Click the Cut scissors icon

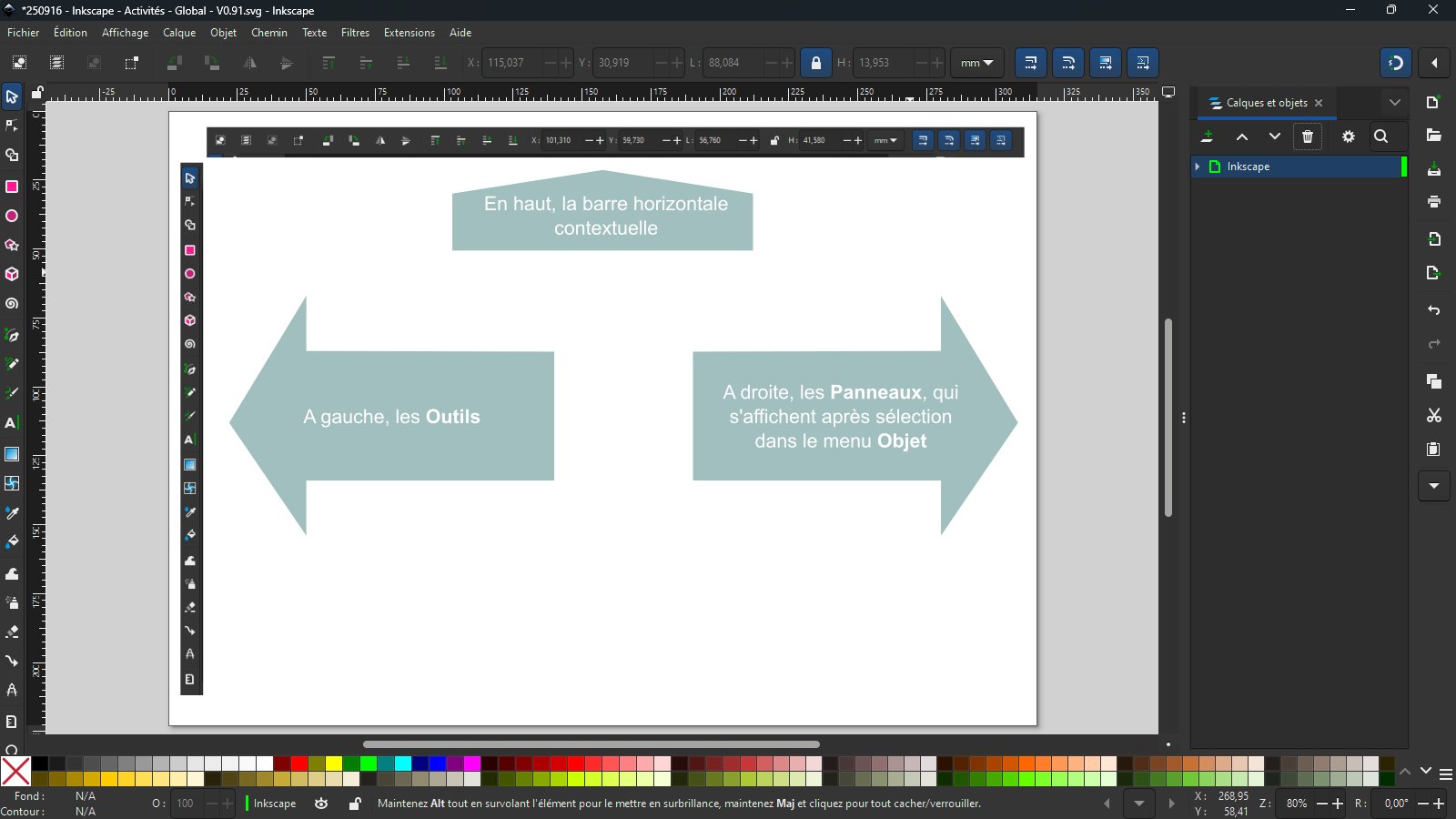point(1434,416)
